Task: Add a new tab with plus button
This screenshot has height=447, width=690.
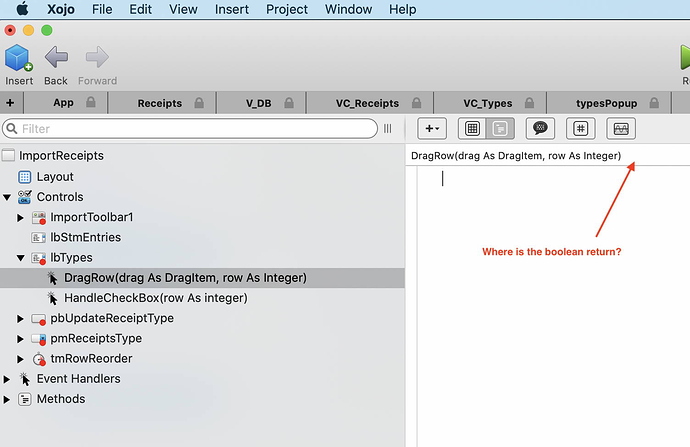Action: [x=10, y=103]
